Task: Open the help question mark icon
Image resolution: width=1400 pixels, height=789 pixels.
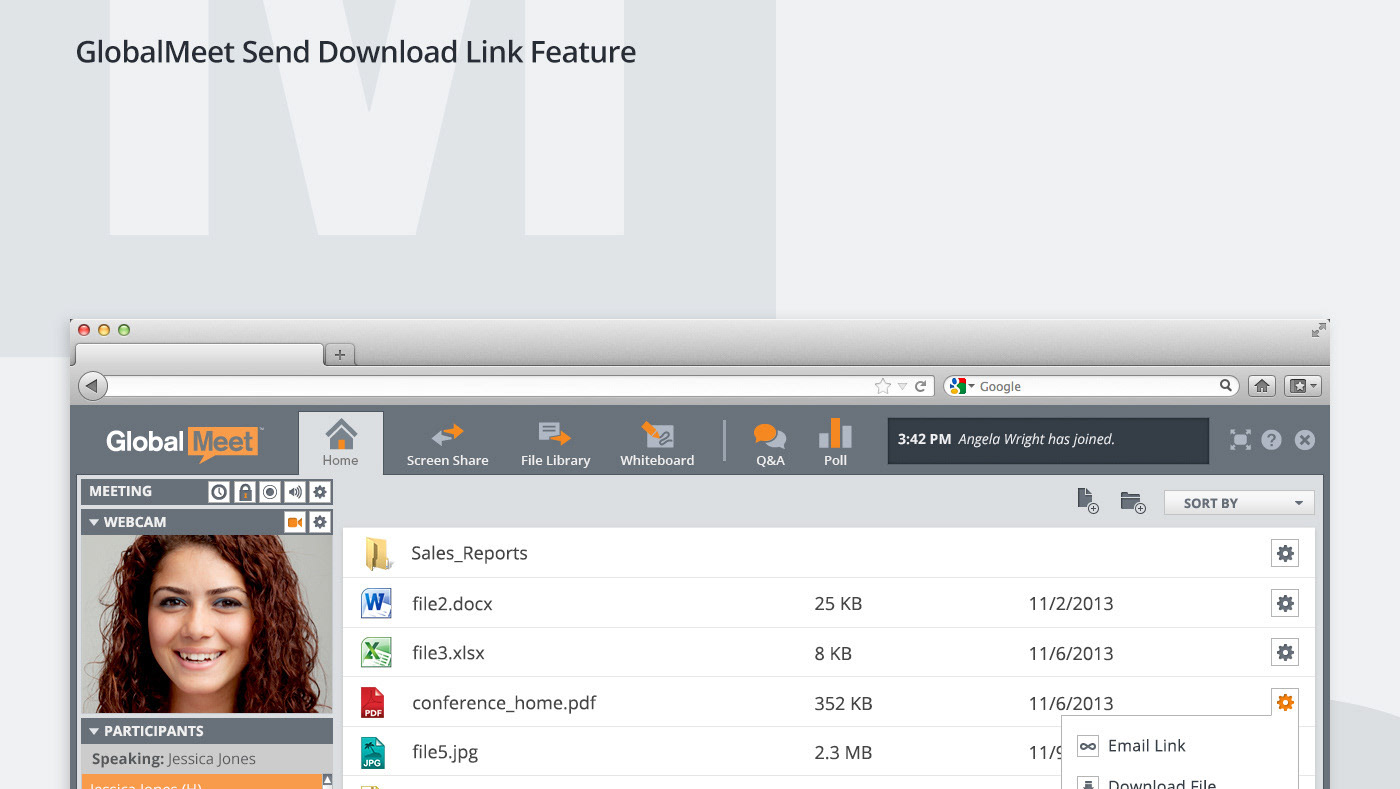Action: [x=1271, y=440]
